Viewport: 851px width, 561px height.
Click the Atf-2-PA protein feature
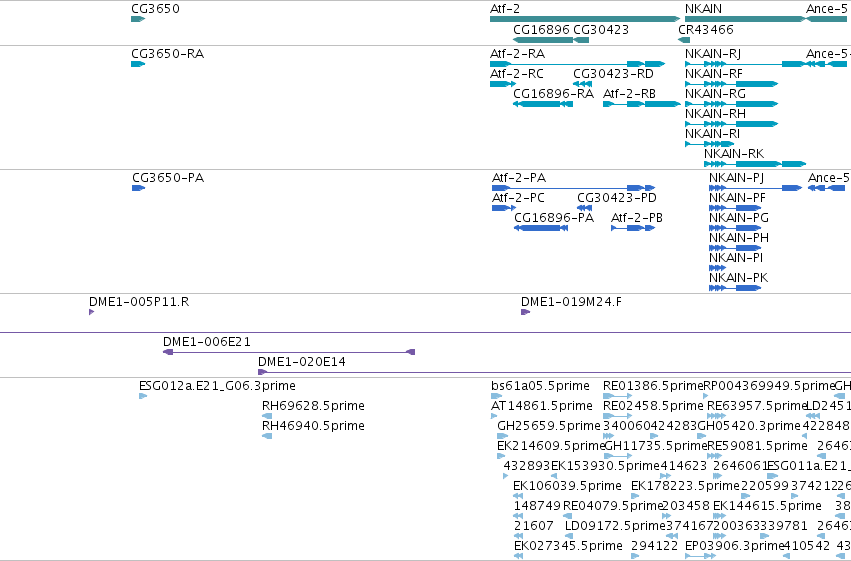coord(574,188)
